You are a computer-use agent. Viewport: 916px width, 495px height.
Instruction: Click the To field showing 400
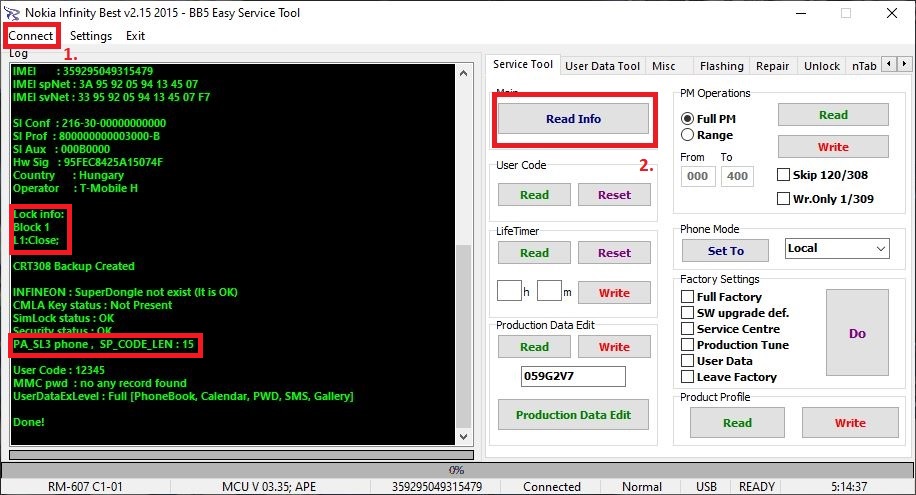[737, 176]
